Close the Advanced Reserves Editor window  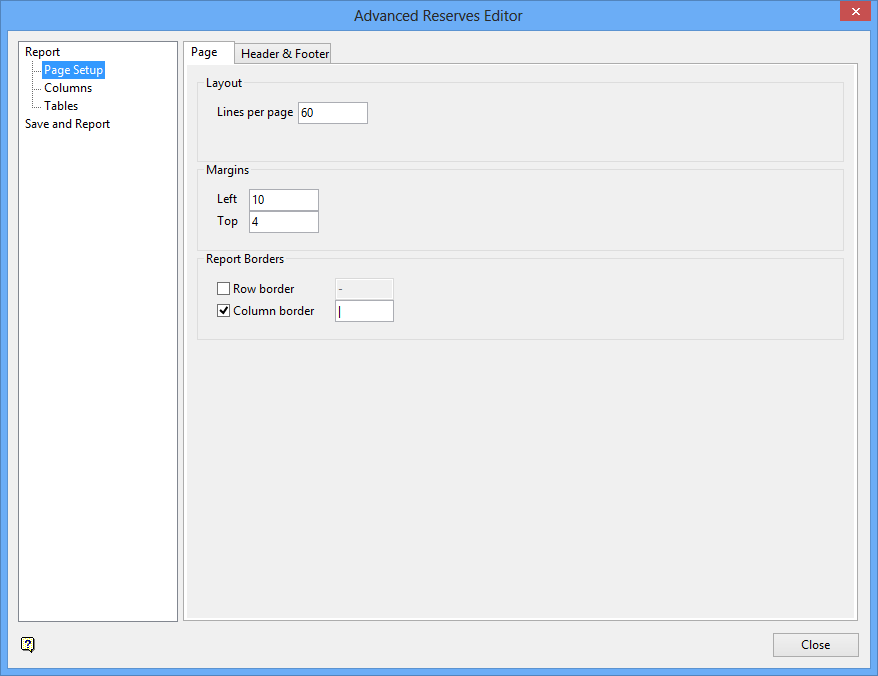[x=853, y=11]
